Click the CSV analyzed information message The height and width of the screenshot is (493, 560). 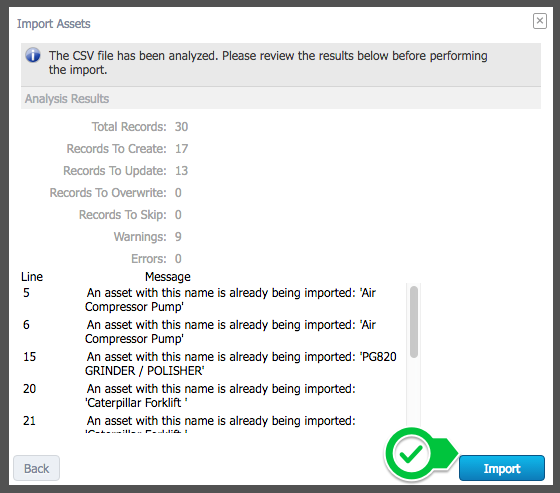click(268, 63)
